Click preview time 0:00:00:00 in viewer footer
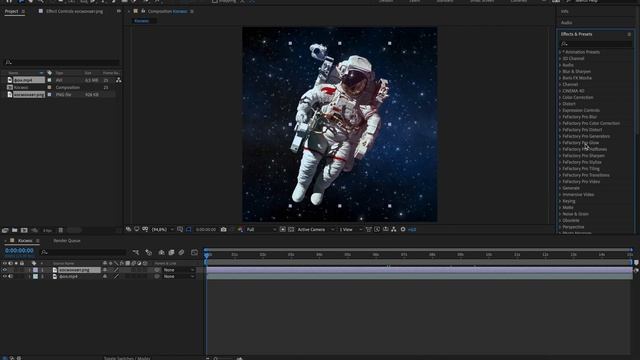The image size is (640, 360). point(206,229)
